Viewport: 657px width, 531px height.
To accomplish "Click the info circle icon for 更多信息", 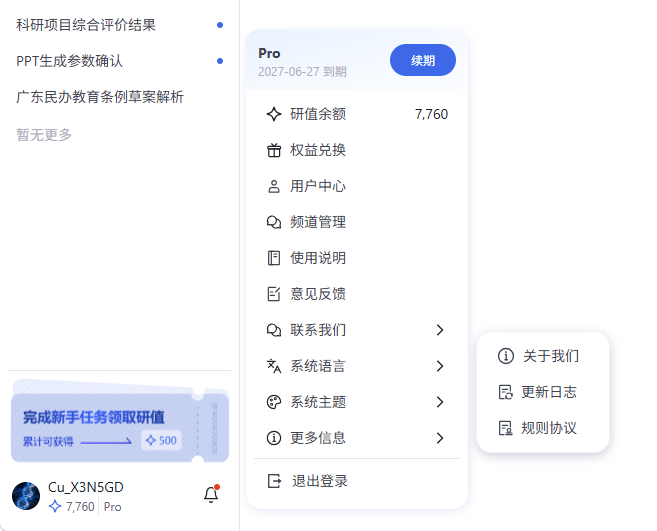I will click(274, 438).
